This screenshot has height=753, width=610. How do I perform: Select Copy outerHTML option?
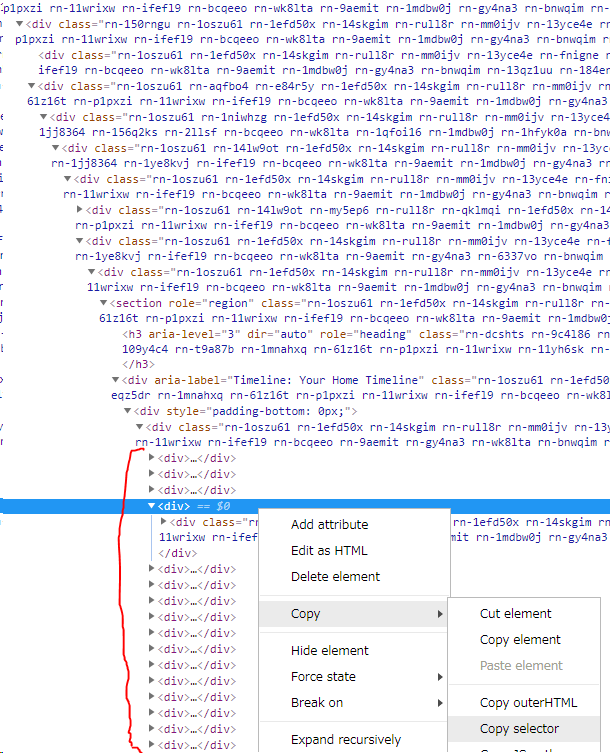click(528, 703)
